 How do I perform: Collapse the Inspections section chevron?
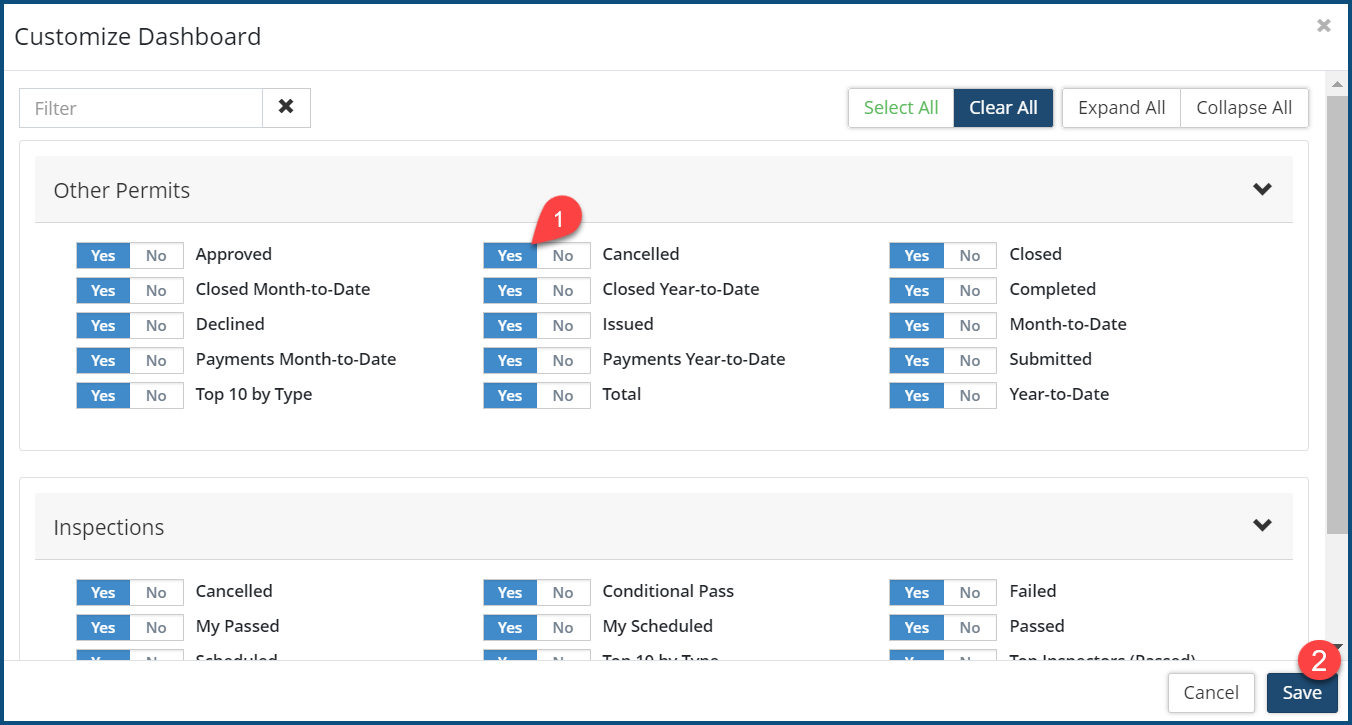[1262, 526]
